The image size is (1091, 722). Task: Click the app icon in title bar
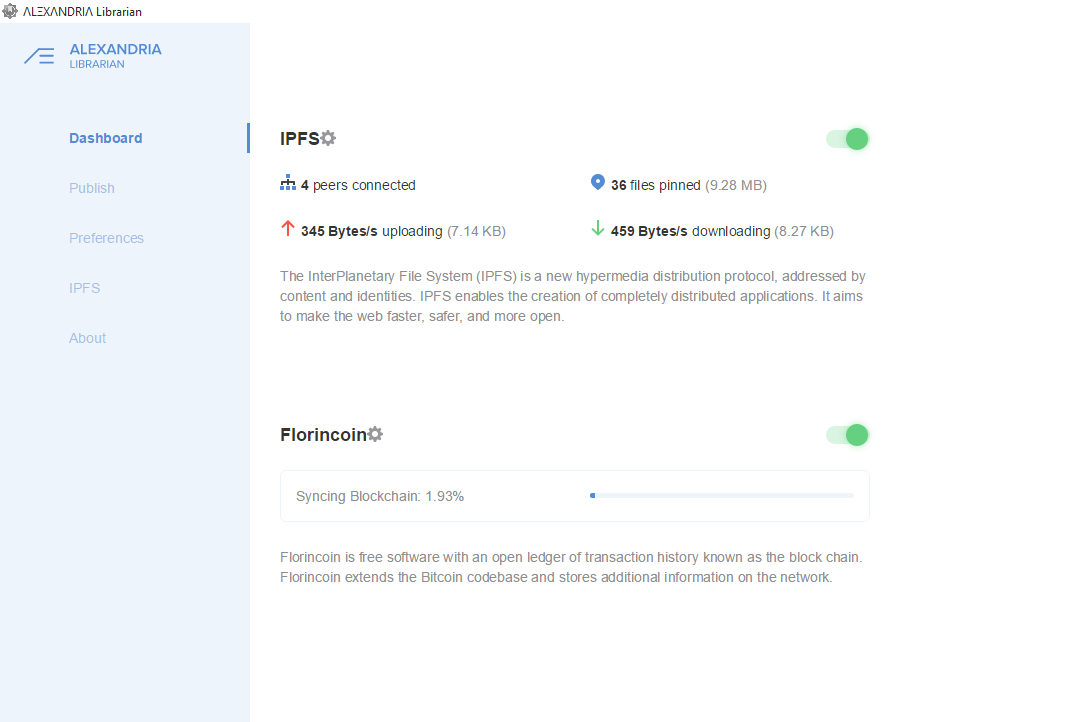(x=10, y=11)
